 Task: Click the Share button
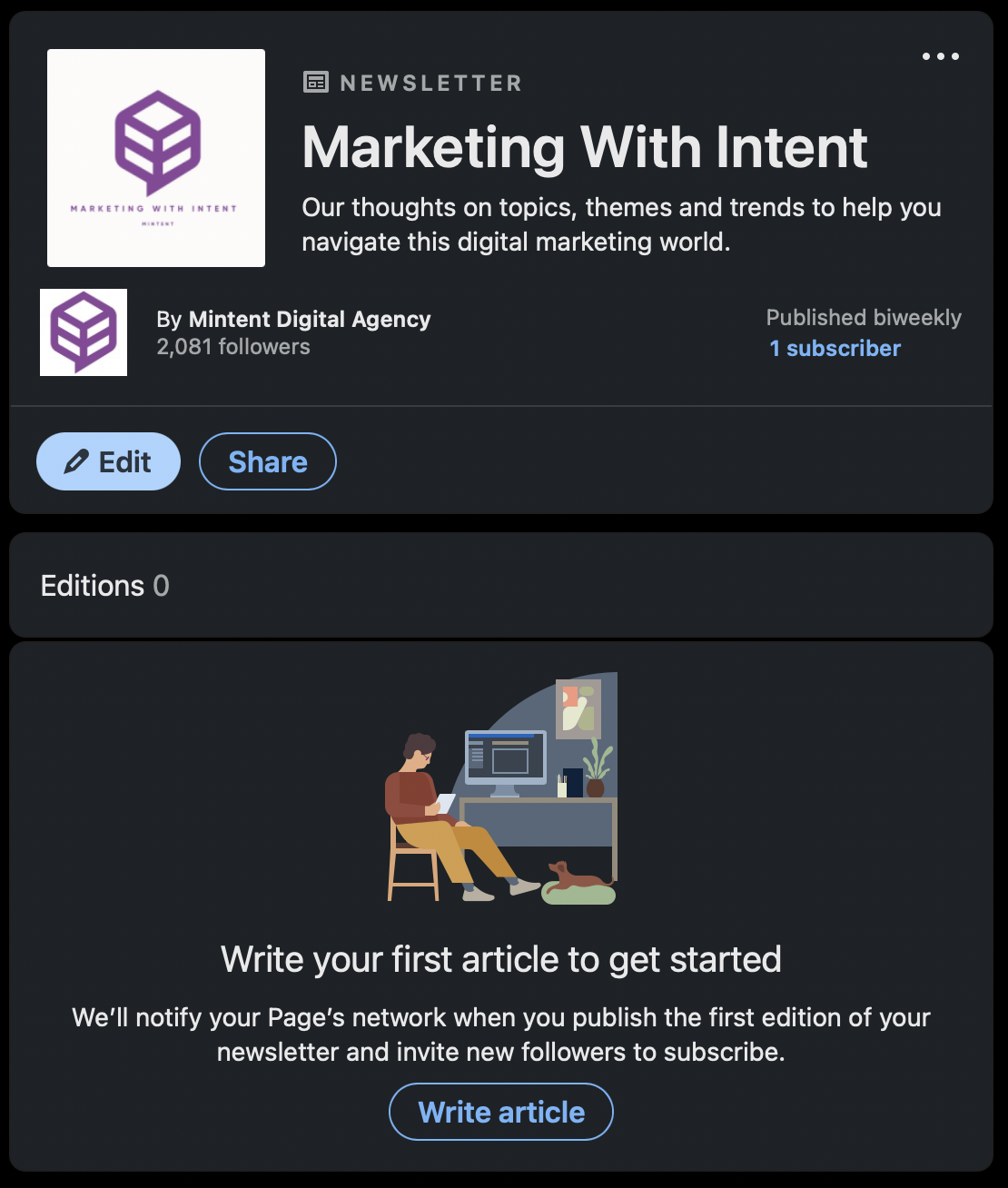coord(268,462)
